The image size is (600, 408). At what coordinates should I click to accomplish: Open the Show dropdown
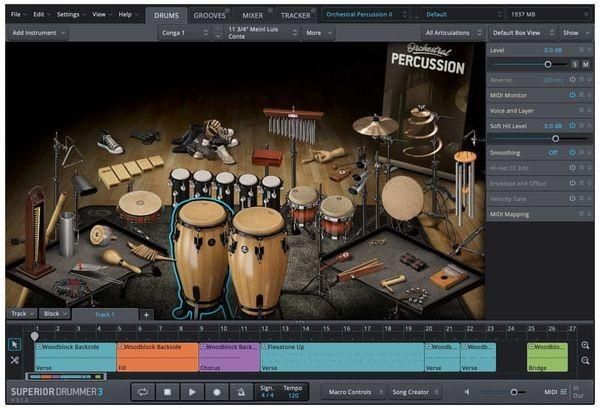pos(576,33)
